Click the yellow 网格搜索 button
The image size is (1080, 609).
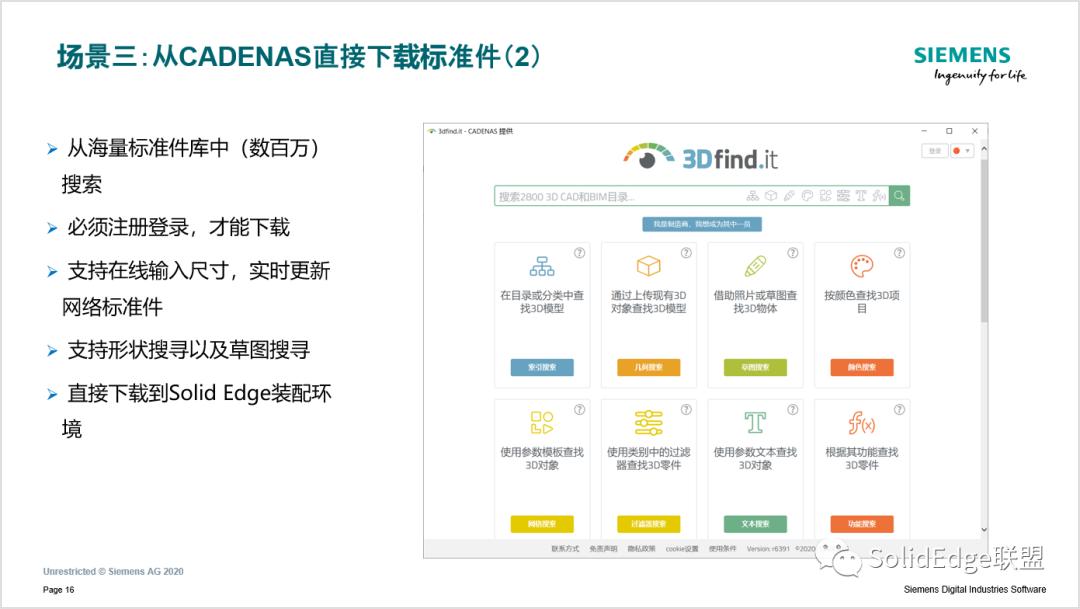click(x=542, y=524)
